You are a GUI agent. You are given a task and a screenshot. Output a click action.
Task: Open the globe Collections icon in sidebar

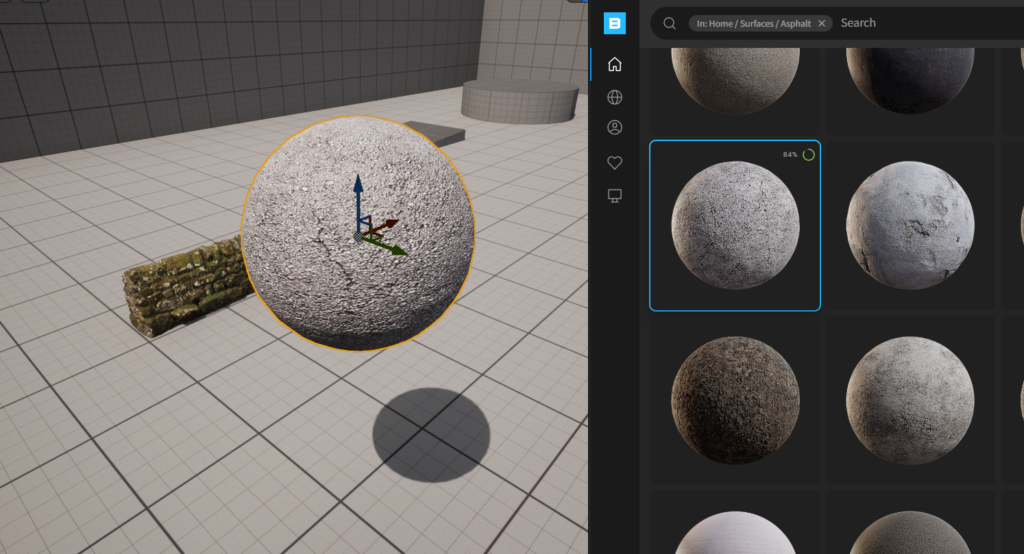click(x=615, y=97)
